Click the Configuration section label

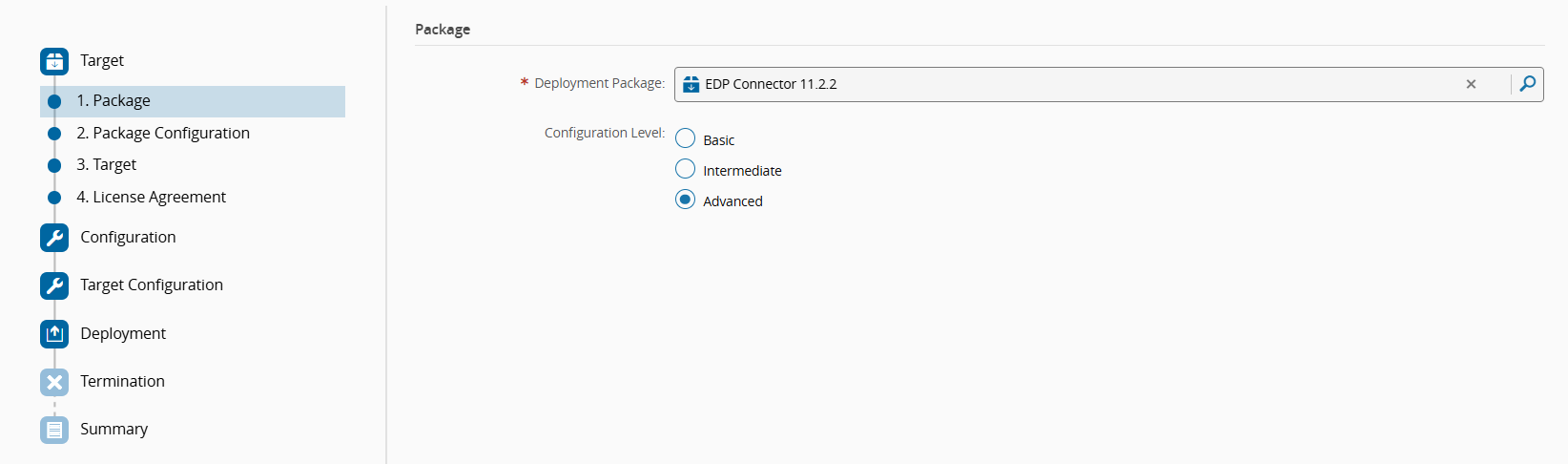point(128,238)
